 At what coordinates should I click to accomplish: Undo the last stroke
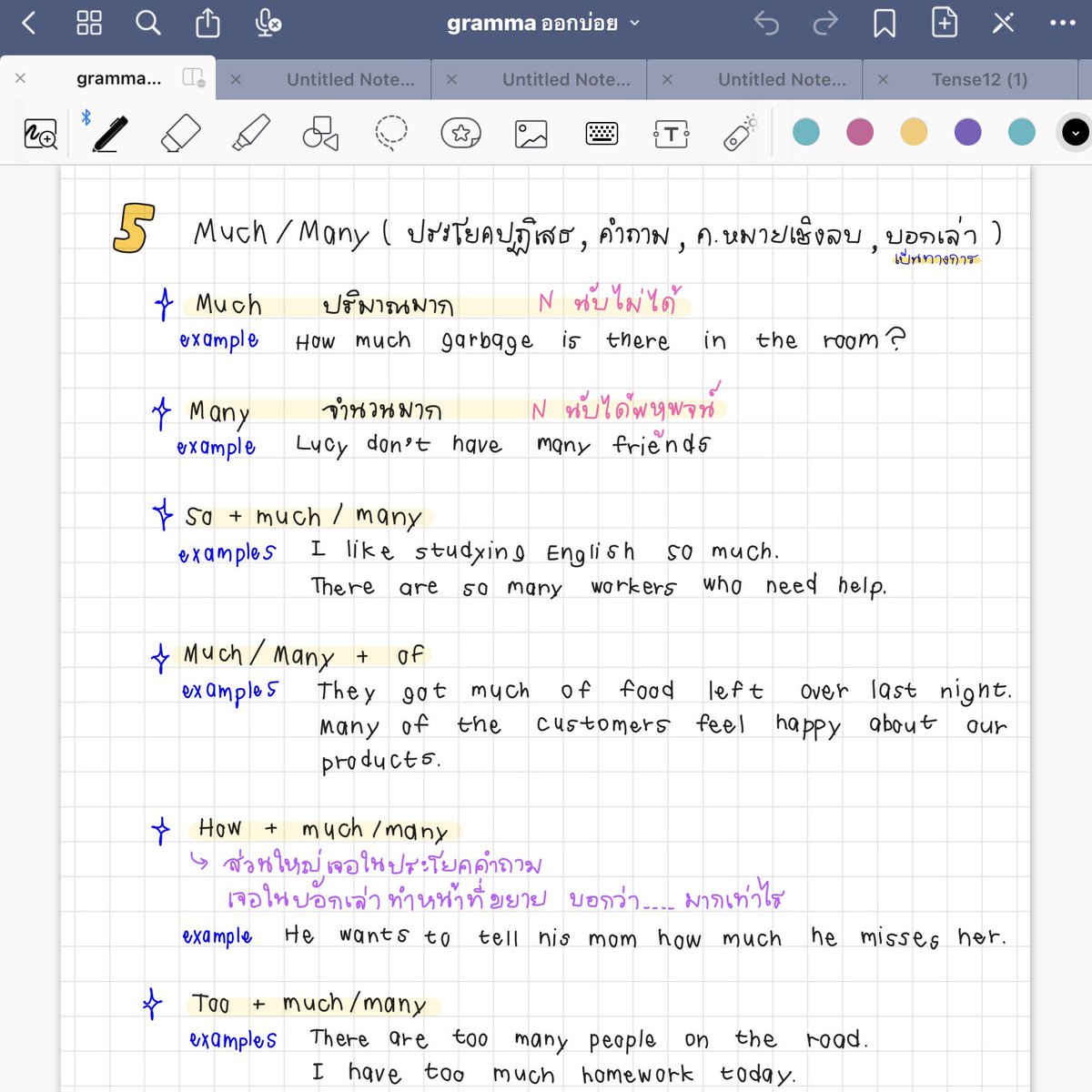coord(766,23)
